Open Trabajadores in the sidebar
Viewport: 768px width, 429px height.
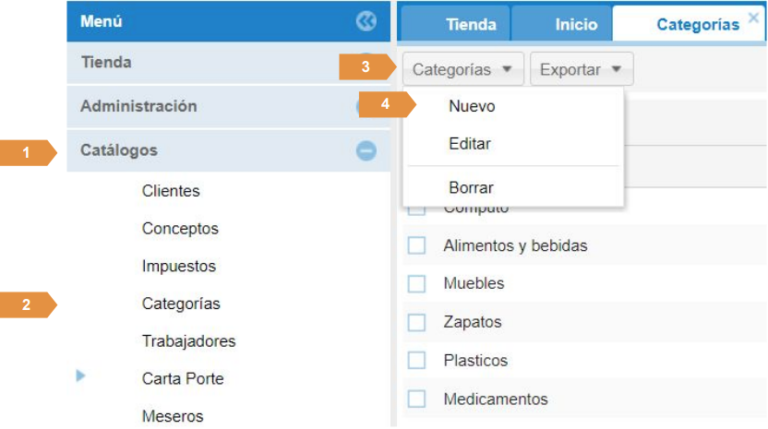189,341
